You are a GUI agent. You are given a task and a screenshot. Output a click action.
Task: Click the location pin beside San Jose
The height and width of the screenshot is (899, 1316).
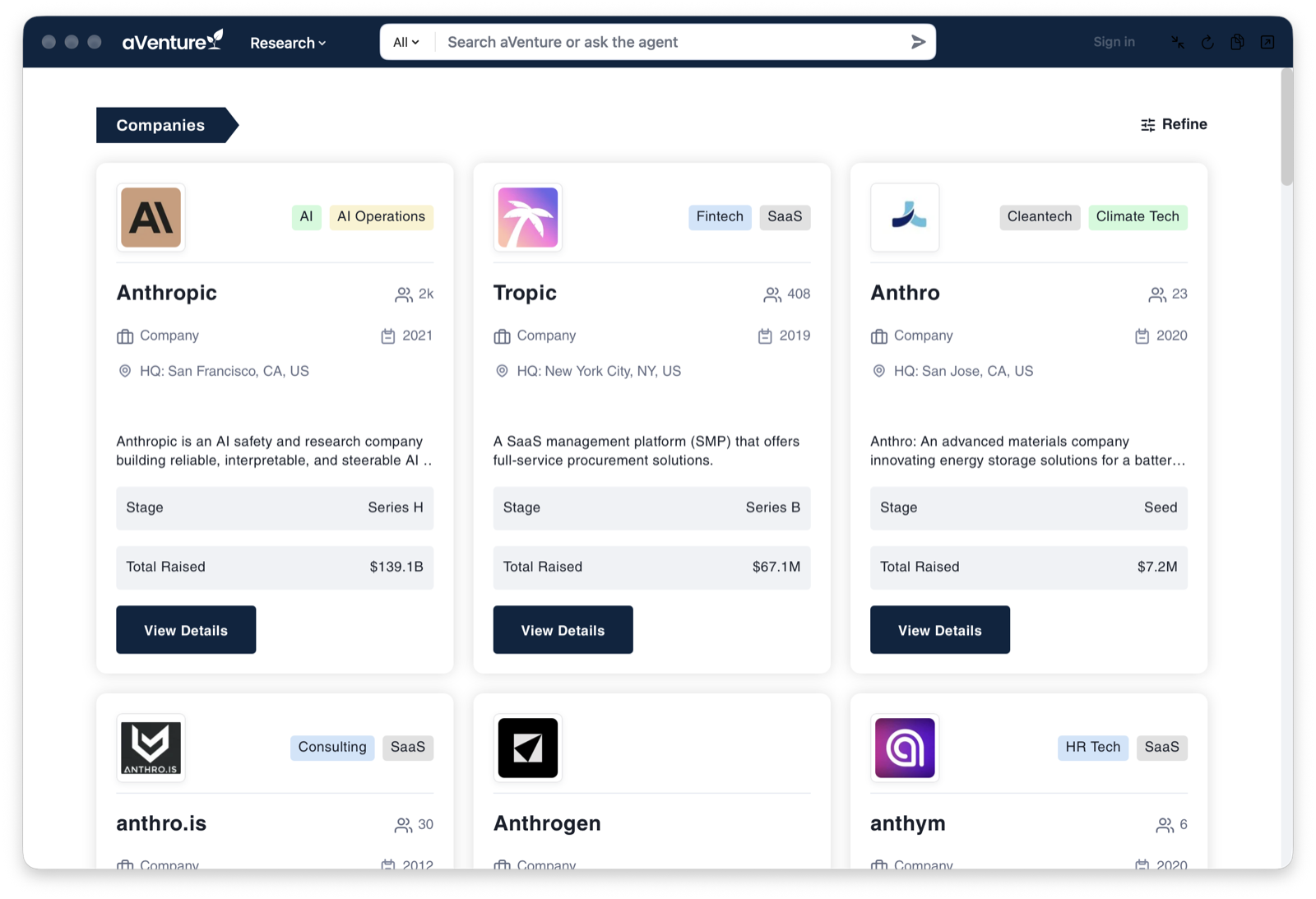pos(879,371)
